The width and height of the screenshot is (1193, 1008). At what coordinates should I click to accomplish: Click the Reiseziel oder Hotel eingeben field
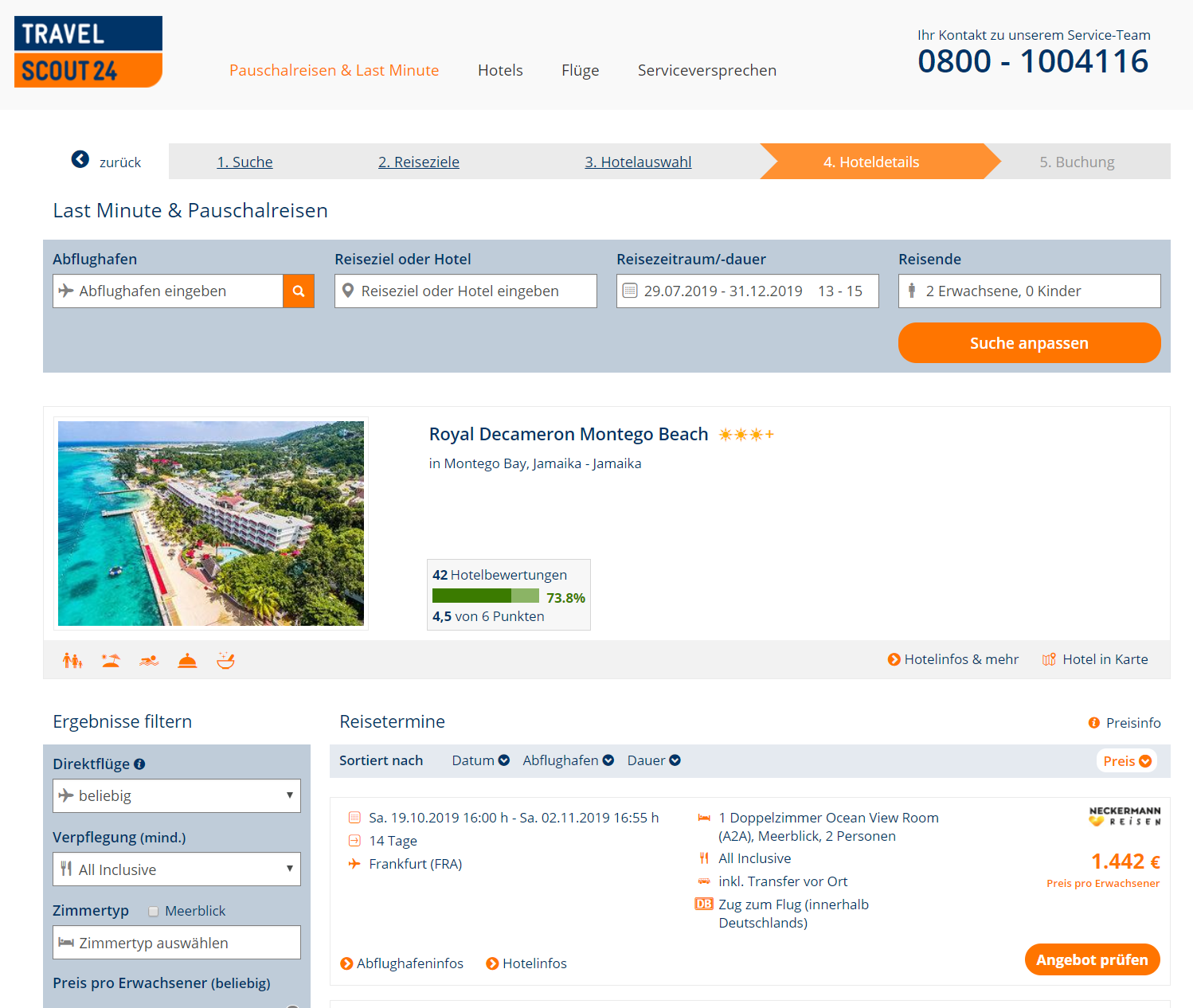(x=465, y=291)
